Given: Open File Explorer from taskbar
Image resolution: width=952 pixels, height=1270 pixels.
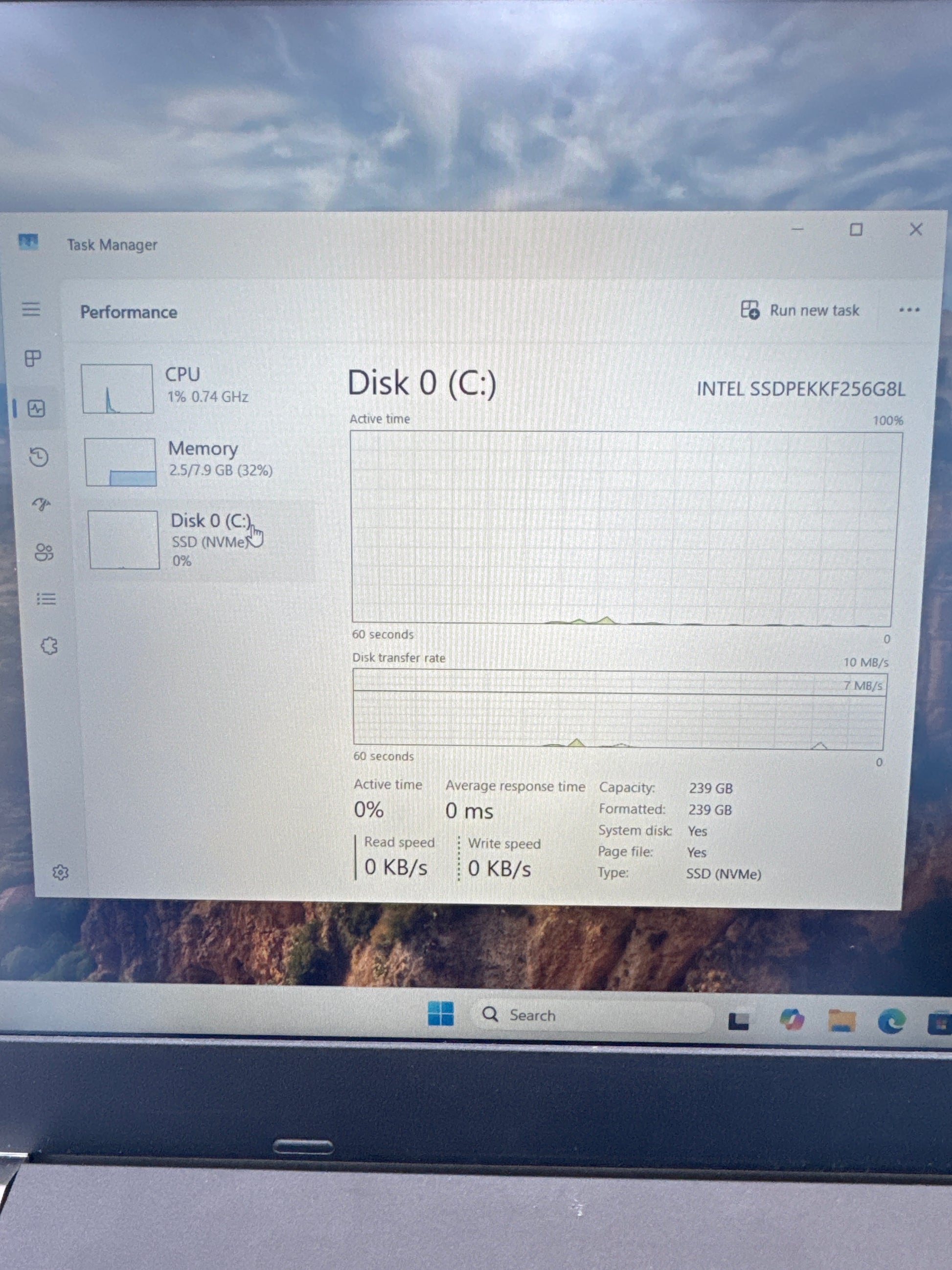Looking at the screenshot, I should [841, 1022].
